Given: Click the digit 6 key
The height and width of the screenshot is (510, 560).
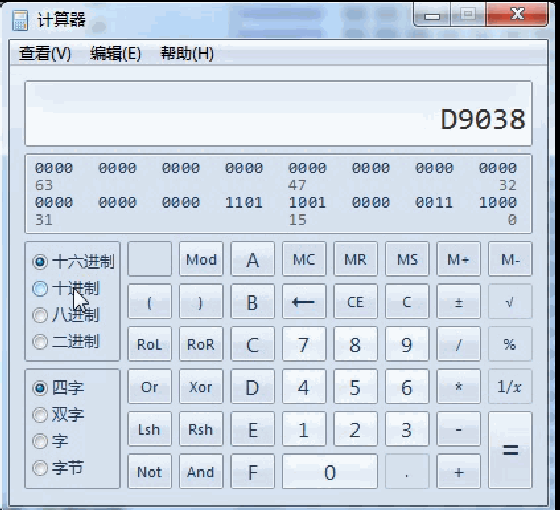Looking at the screenshot, I should [407, 386].
